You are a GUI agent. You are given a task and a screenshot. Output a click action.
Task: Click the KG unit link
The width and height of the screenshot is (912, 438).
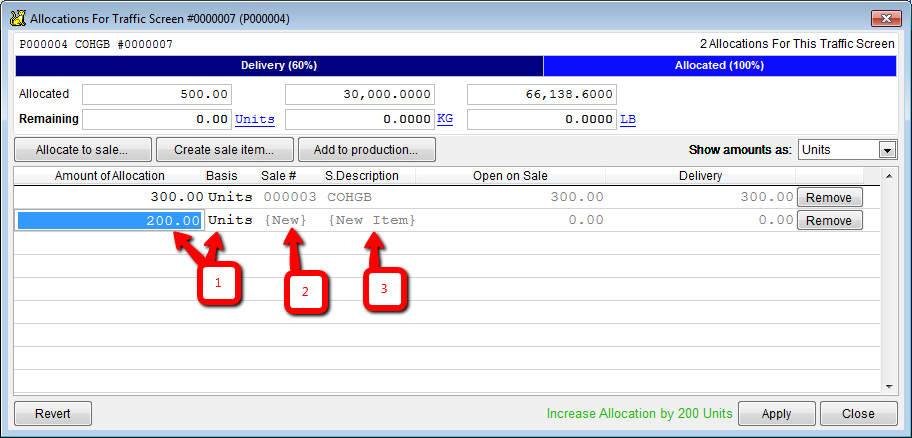click(445, 119)
